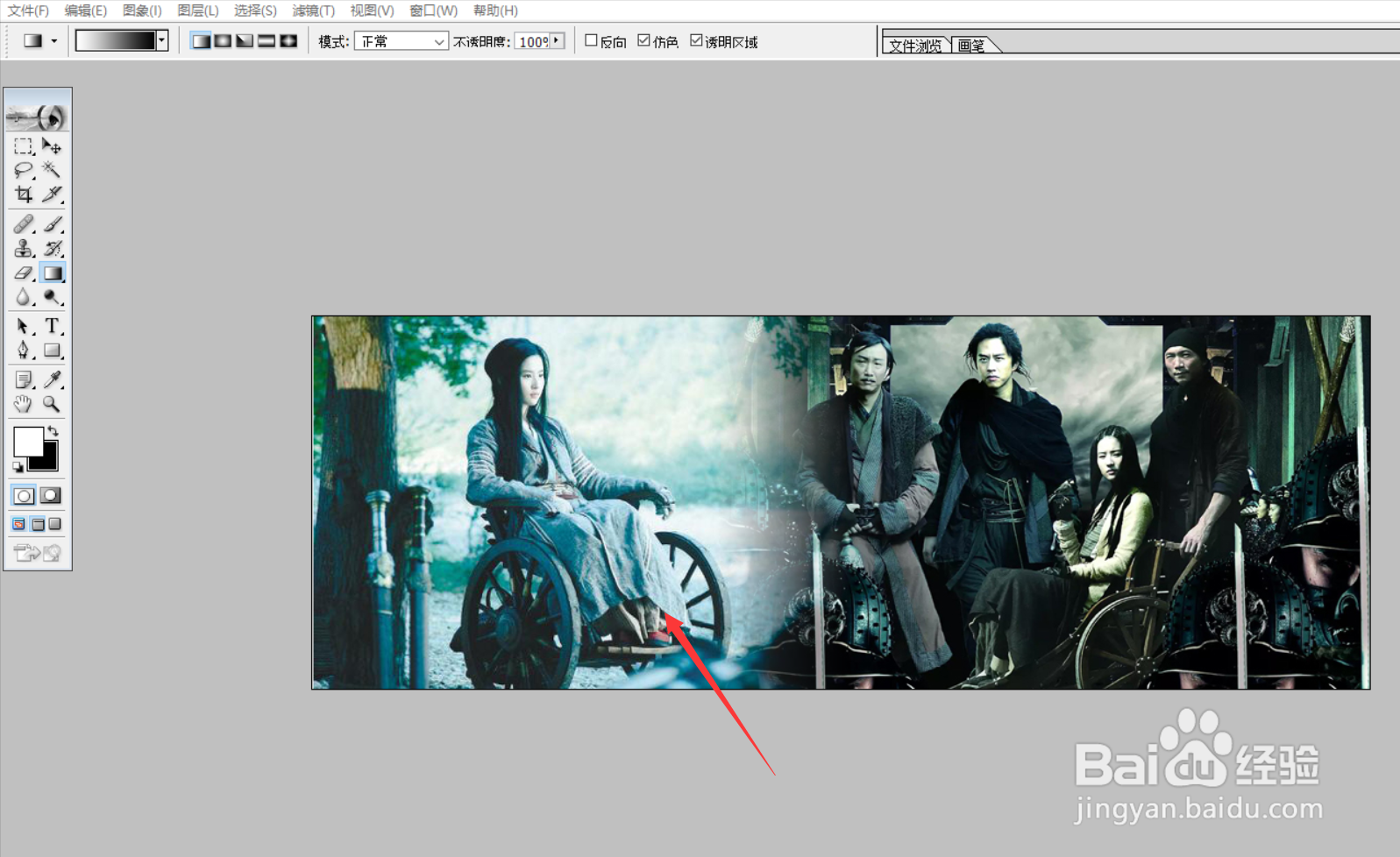The height and width of the screenshot is (857, 1400).
Task: Select the Rectangular Marquee tool
Action: (x=23, y=146)
